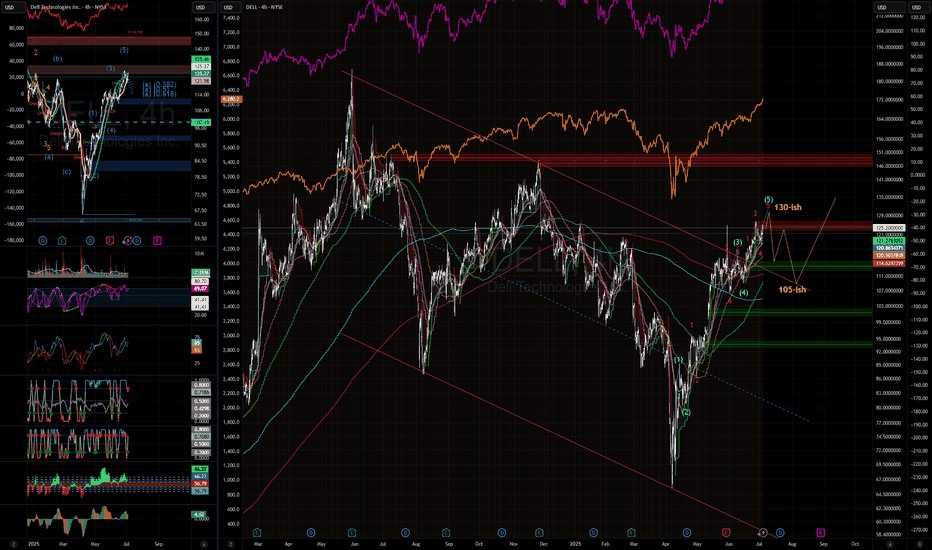Open the USD currency selector on the left chart's right scale
Viewport: 932px width, 550px height.
point(204,7)
